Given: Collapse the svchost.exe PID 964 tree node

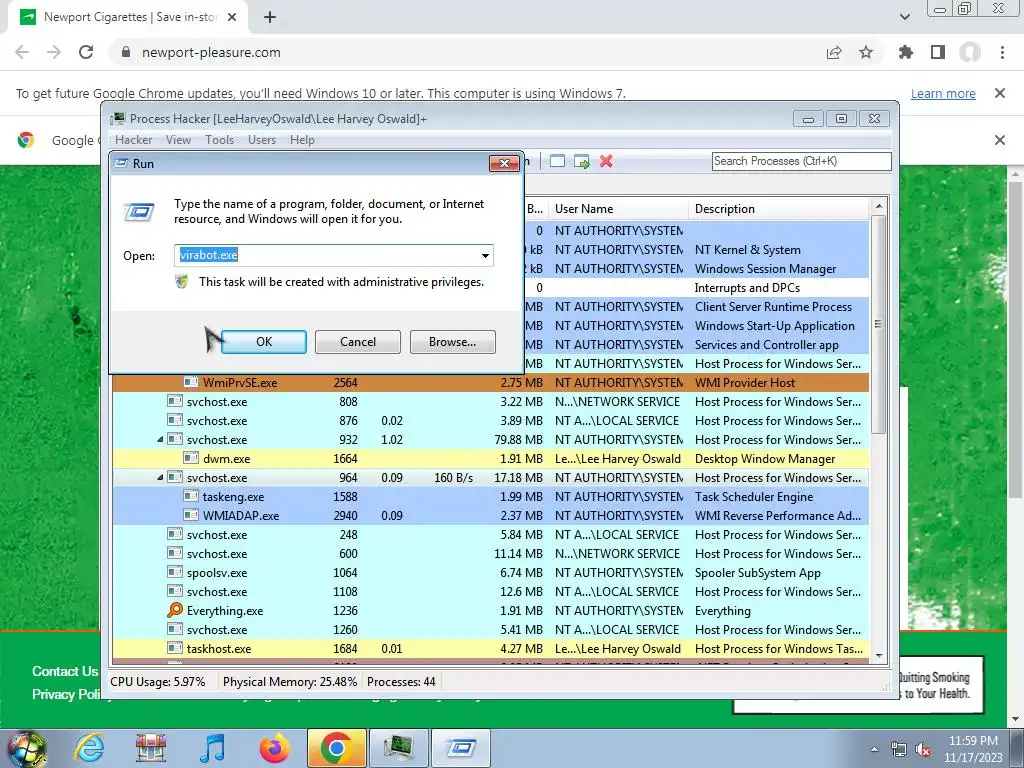Looking at the screenshot, I should click(x=160, y=477).
